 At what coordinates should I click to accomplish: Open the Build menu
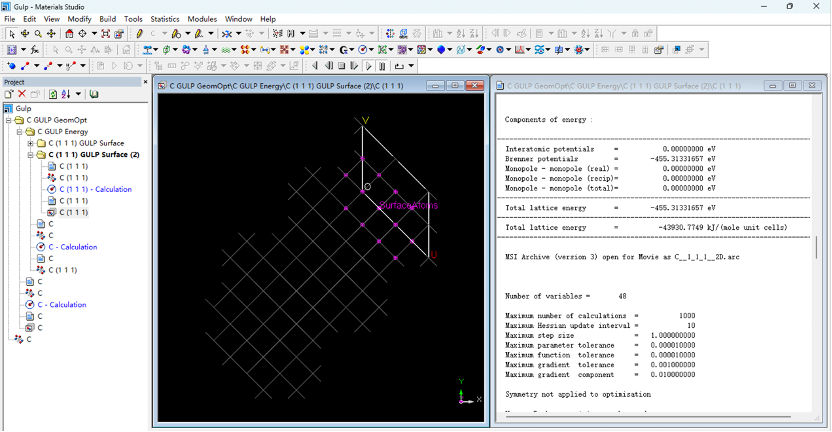[x=108, y=19]
